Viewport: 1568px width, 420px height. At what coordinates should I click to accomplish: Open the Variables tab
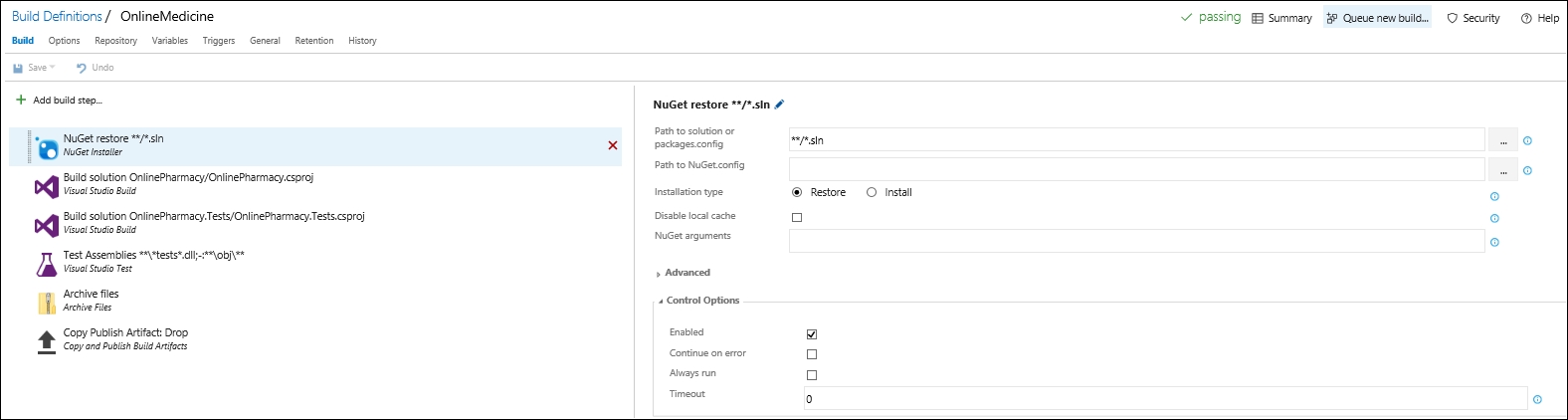tap(170, 41)
